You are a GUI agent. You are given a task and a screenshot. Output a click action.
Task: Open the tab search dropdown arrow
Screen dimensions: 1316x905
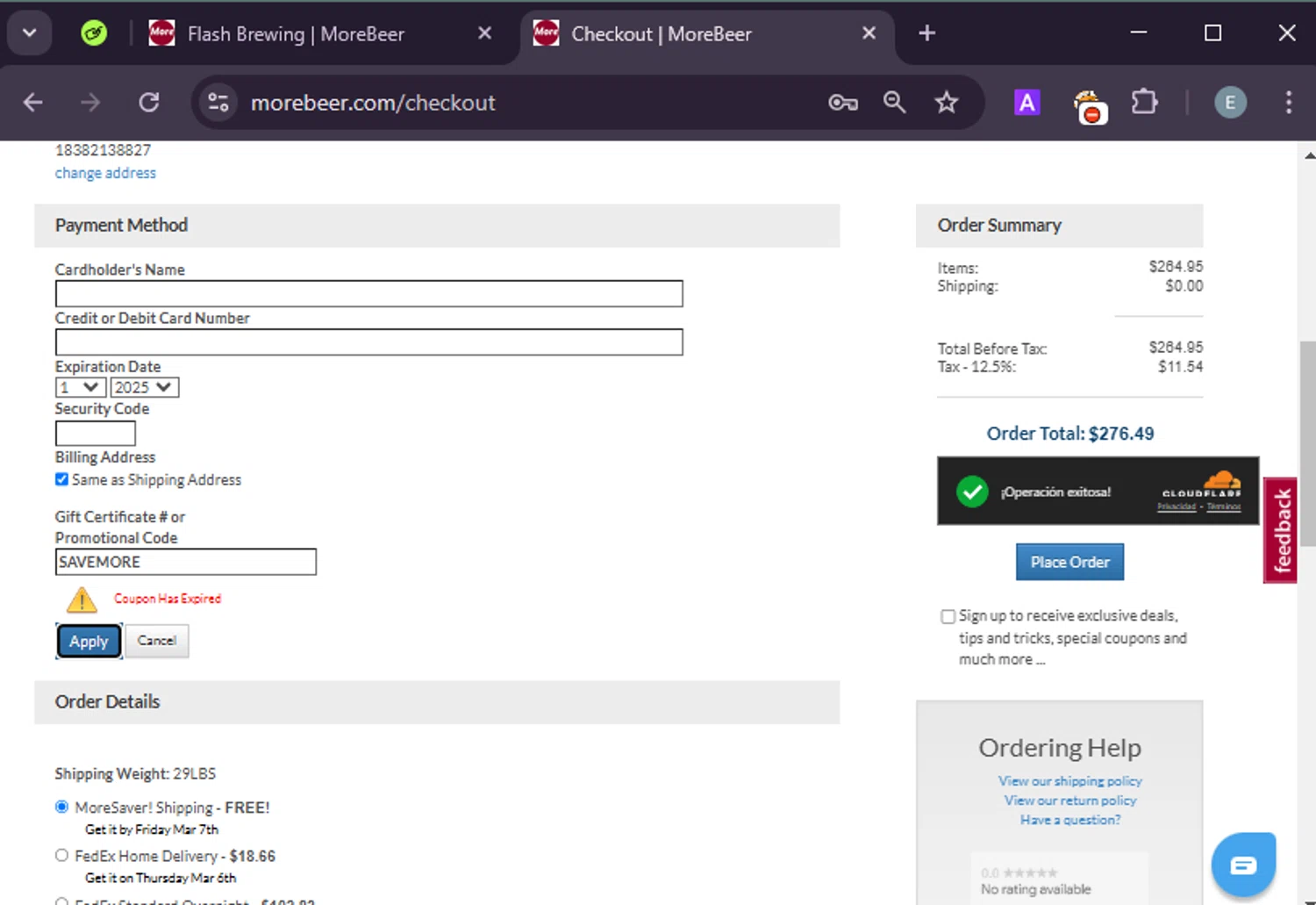29,33
